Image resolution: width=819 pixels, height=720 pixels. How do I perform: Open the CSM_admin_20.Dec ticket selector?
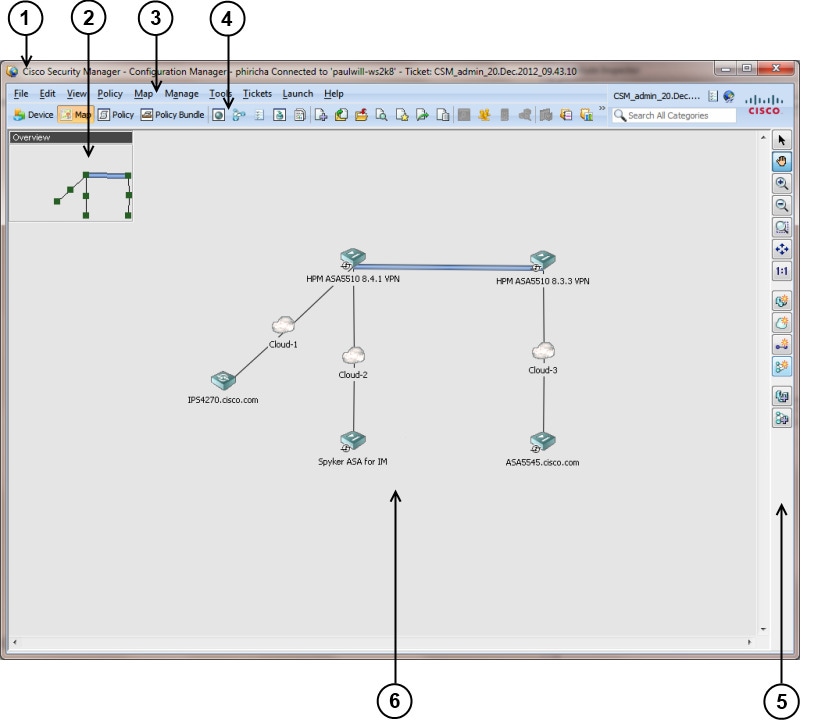657,96
